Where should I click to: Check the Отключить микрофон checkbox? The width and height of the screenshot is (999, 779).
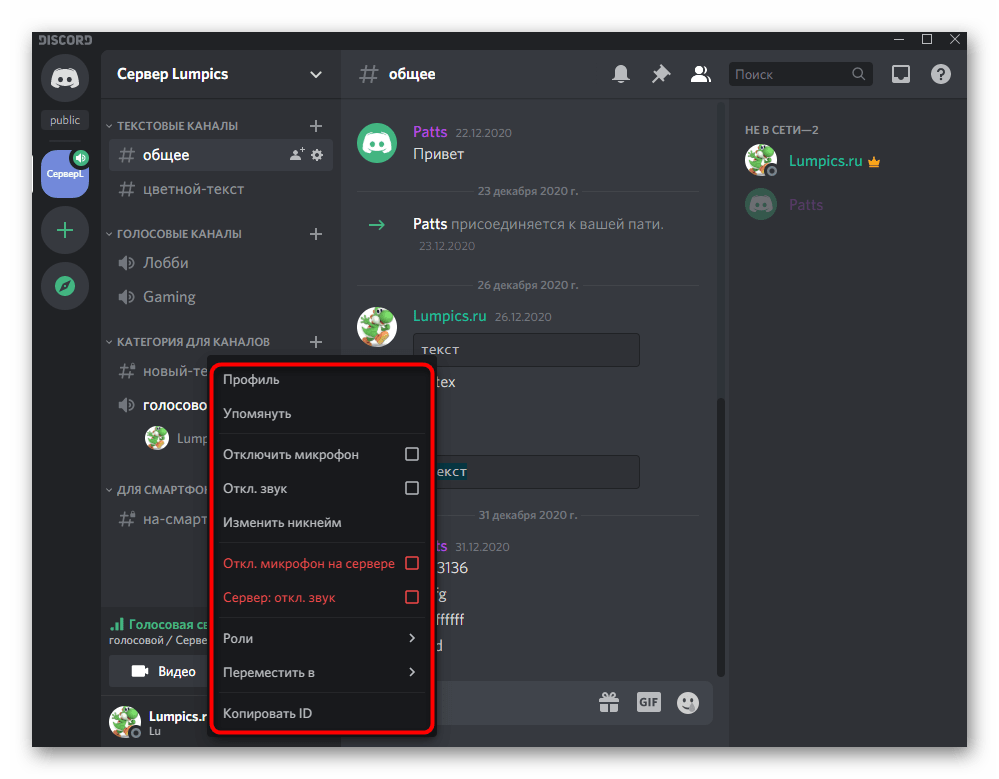(411, 454)
